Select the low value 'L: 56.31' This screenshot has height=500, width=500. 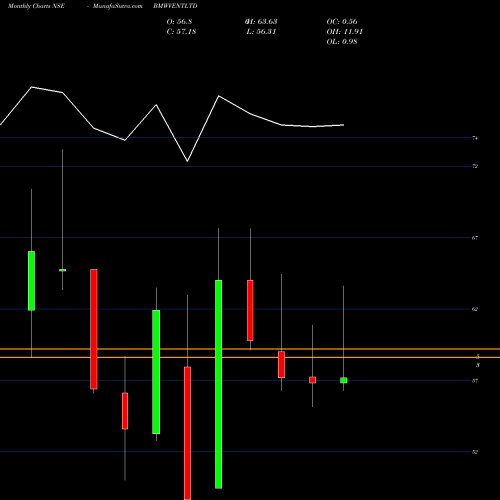point(261,32)
